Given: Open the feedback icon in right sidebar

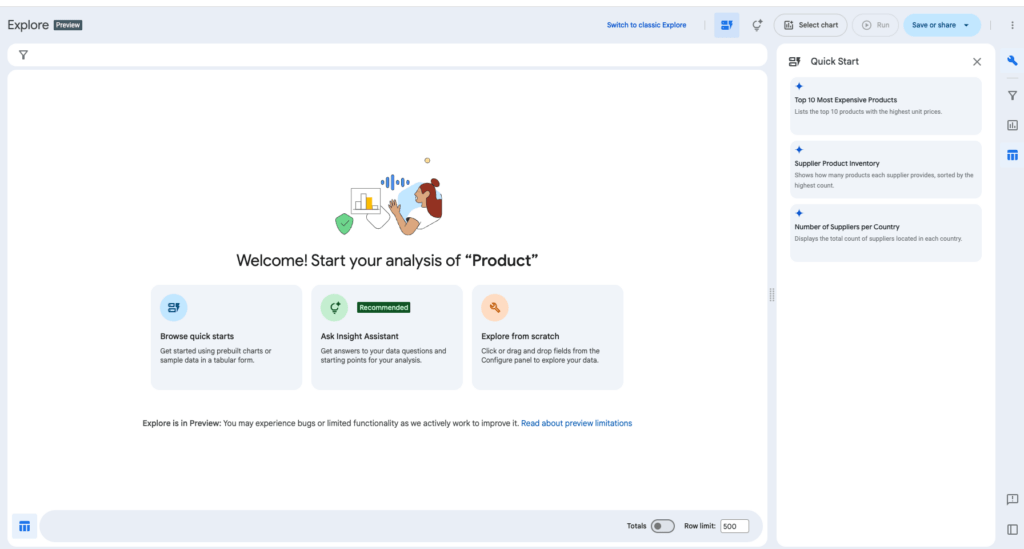Looking at the screenshot, I should [x=1012, y=499].
